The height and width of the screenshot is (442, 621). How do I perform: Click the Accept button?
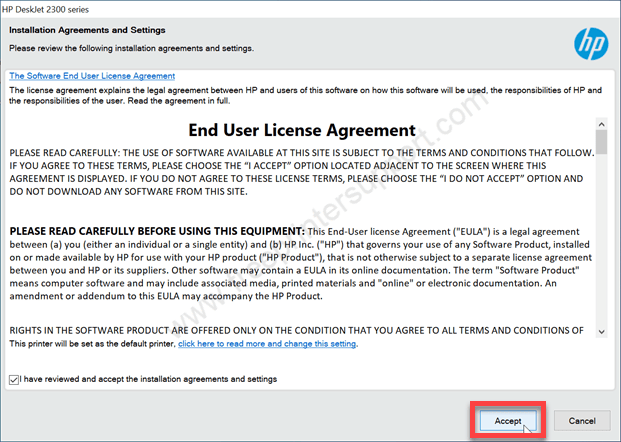[x=508, y=421]
